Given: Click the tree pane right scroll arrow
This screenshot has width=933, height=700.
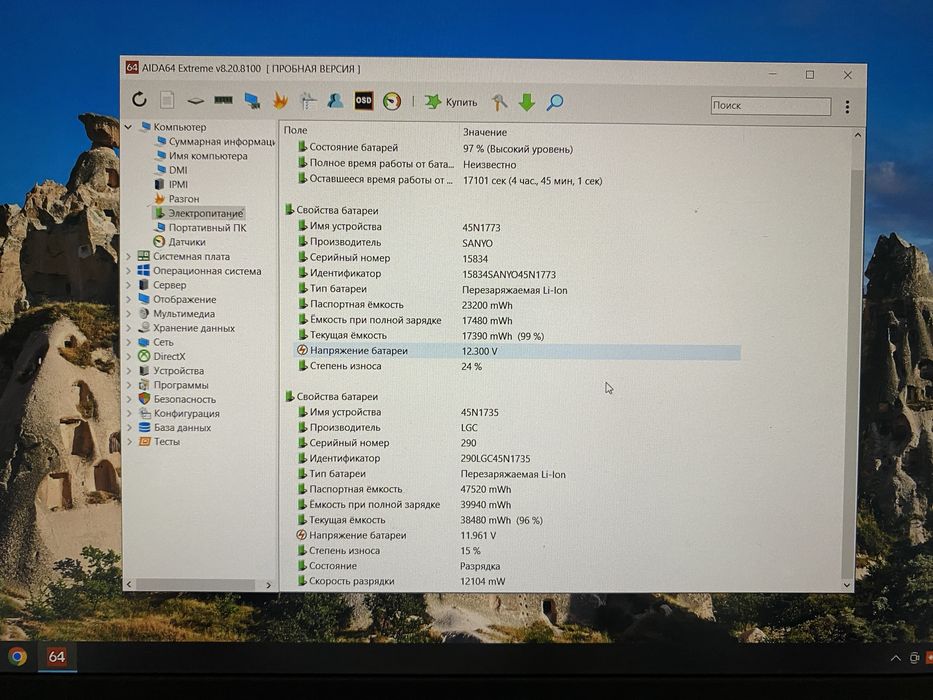Looking at the screenshot, I should click(268, 585).
